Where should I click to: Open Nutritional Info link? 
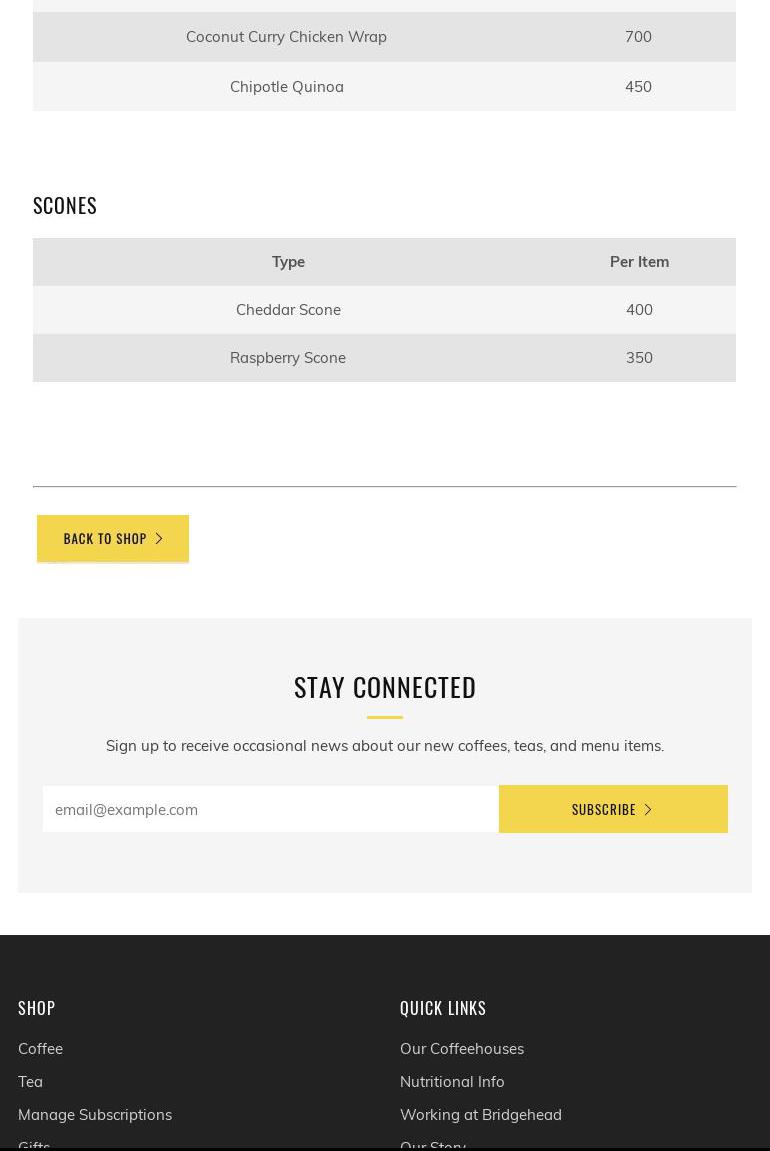[x=452, y=1081]
